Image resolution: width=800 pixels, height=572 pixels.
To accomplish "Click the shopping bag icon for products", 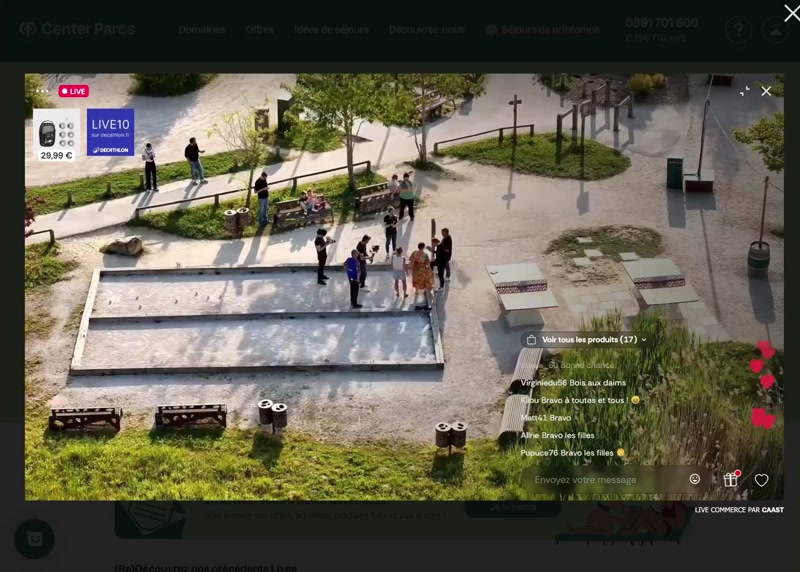I will 532,340.
